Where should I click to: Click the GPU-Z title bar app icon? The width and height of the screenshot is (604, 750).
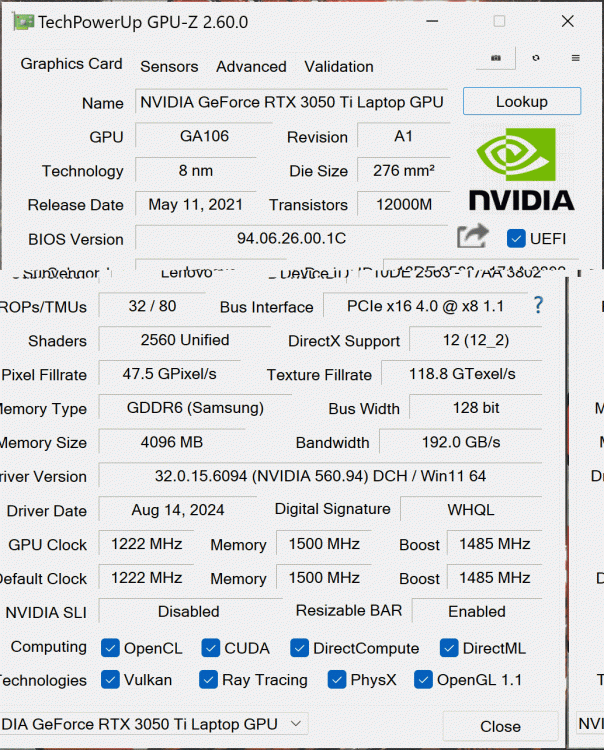[x=21, y=22]
